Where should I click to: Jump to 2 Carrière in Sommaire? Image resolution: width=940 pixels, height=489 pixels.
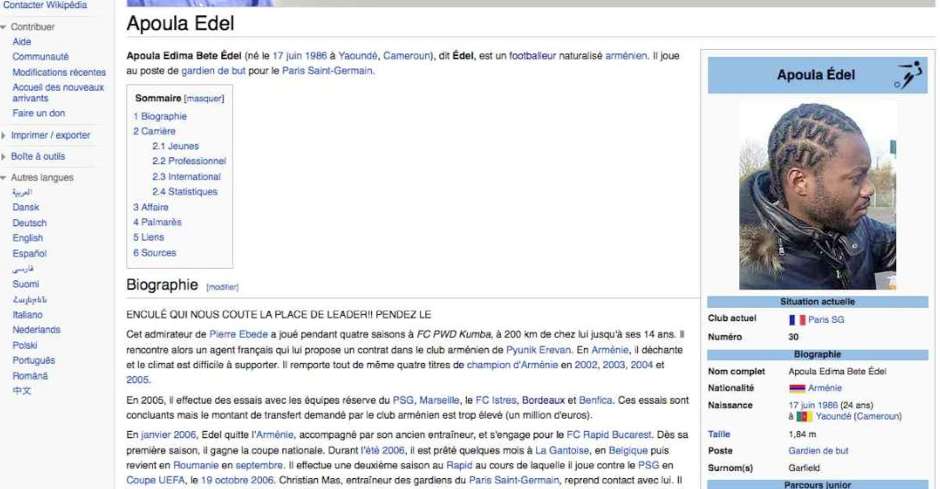154,131
